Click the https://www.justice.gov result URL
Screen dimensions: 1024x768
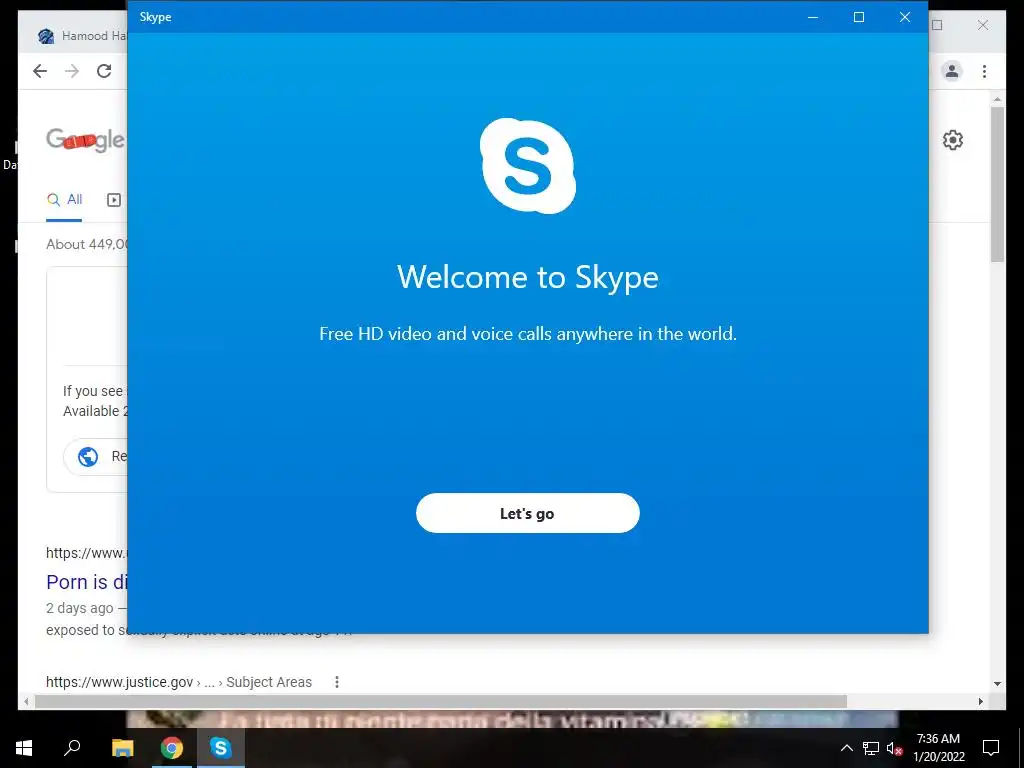click(x=120, y=682)
